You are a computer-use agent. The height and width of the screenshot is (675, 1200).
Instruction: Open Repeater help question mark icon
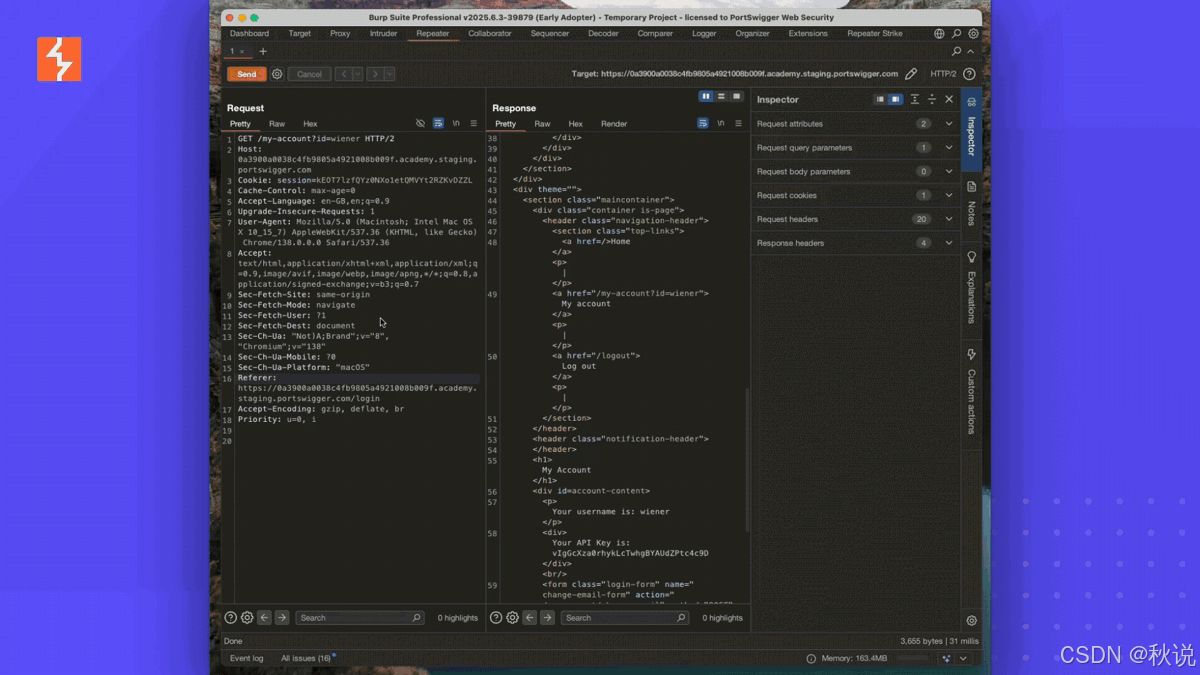(969, 74)
